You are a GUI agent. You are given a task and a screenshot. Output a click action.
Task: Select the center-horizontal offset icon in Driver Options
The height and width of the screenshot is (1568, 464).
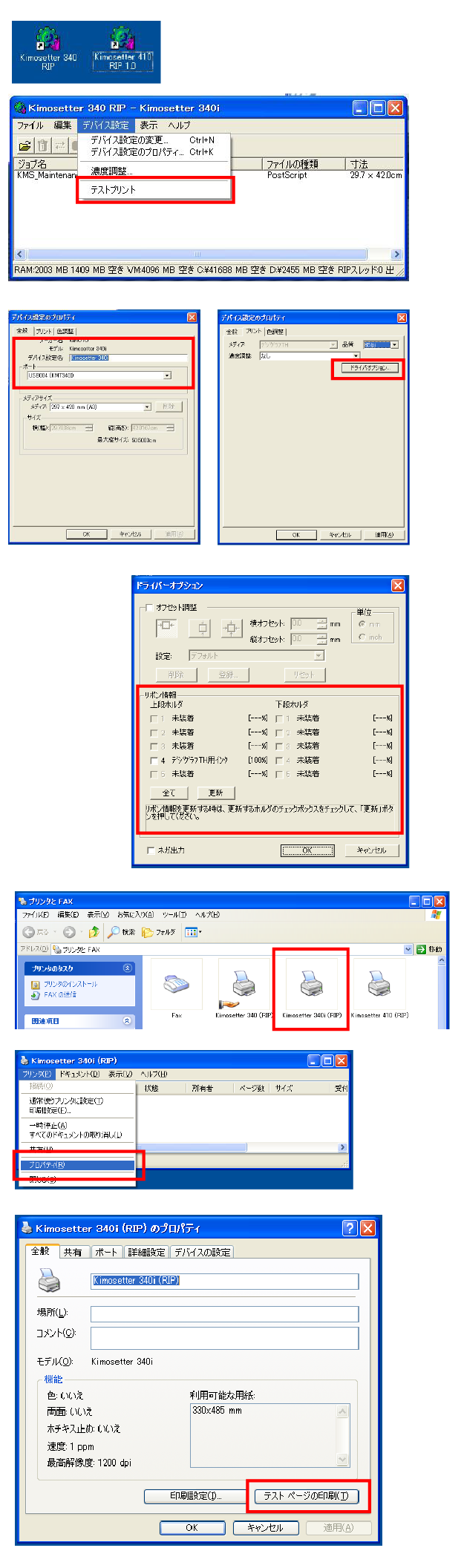coord(166,628)
